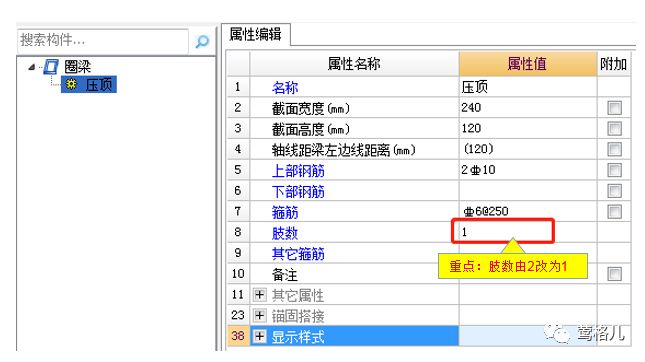
Task: Edit the 名称 value 压顶
Action: point(528,87)
